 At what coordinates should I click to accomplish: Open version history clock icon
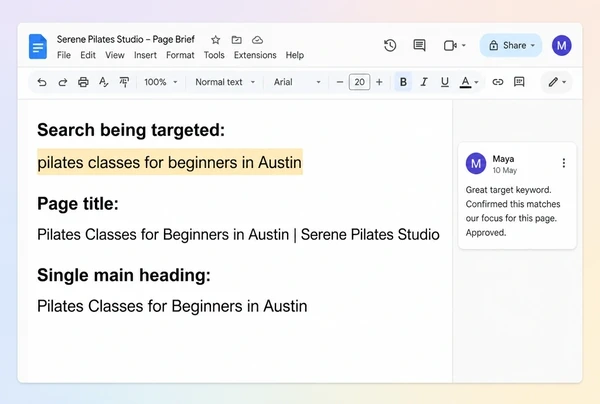point(390,46)
